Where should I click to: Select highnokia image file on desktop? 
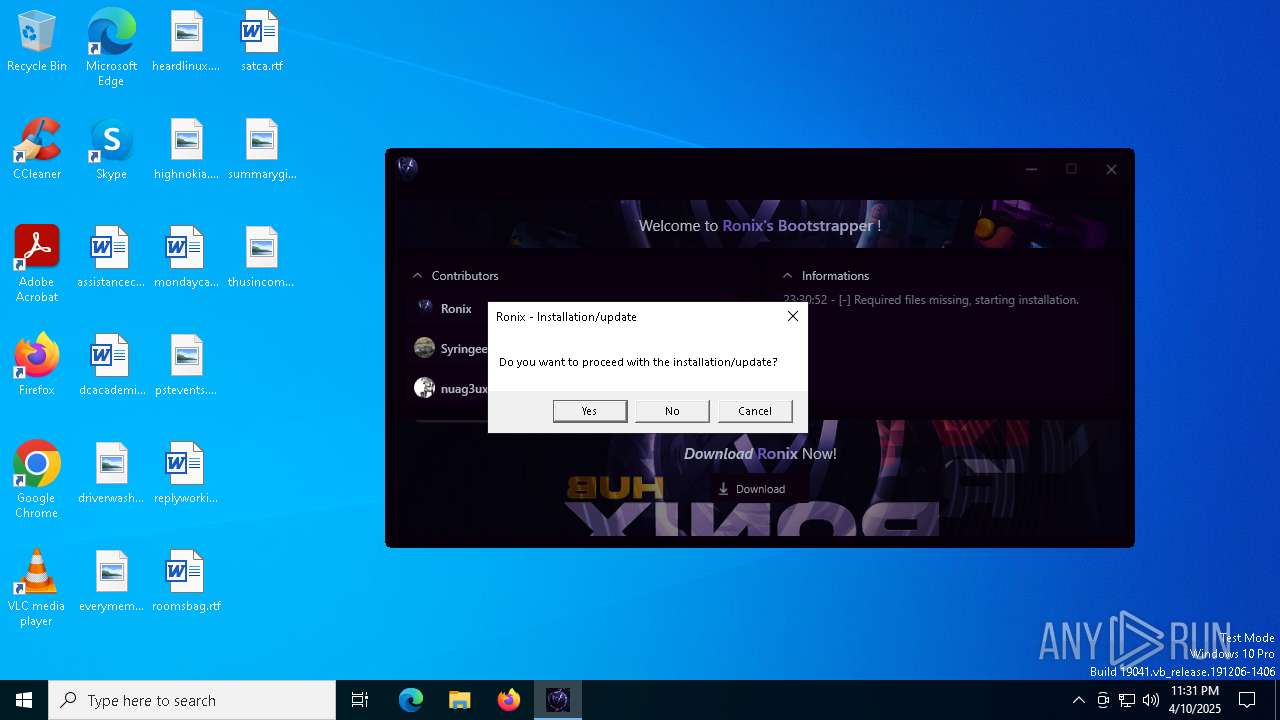tap(186, 150)
